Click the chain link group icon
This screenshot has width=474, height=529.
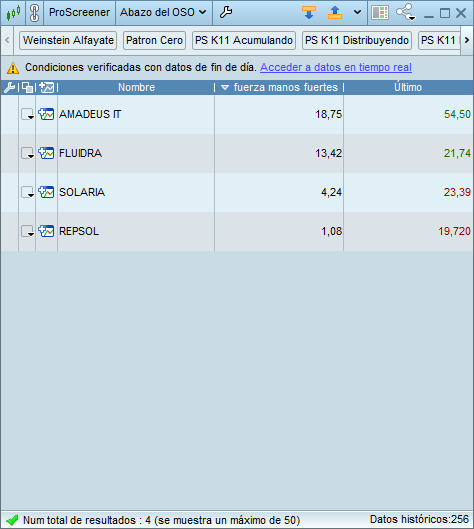click(34, 13)
